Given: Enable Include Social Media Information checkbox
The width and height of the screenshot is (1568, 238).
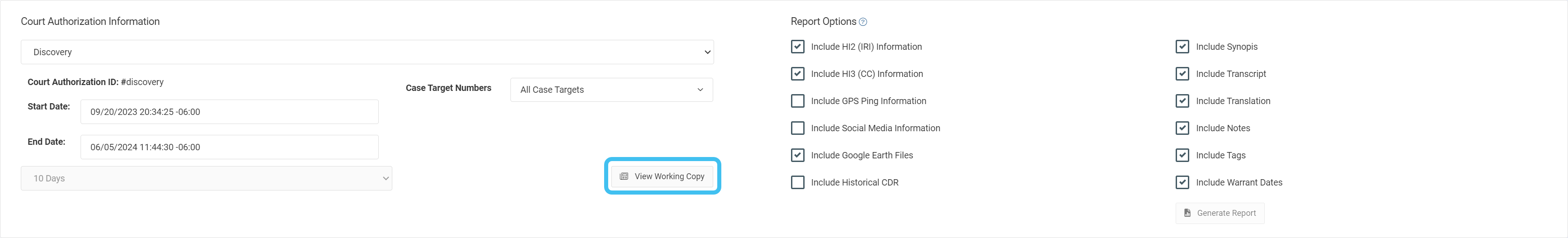Looking at the screenshot, I should click(797, 128).
